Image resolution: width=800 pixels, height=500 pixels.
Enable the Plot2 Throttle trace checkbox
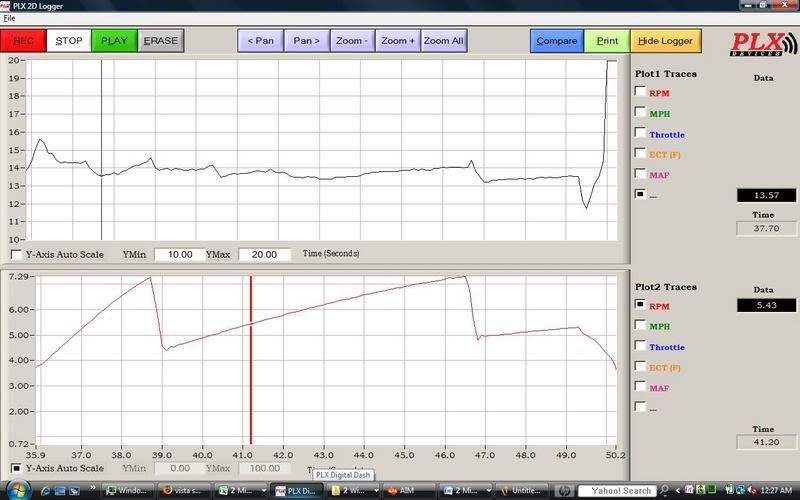[x=640, y=345]
